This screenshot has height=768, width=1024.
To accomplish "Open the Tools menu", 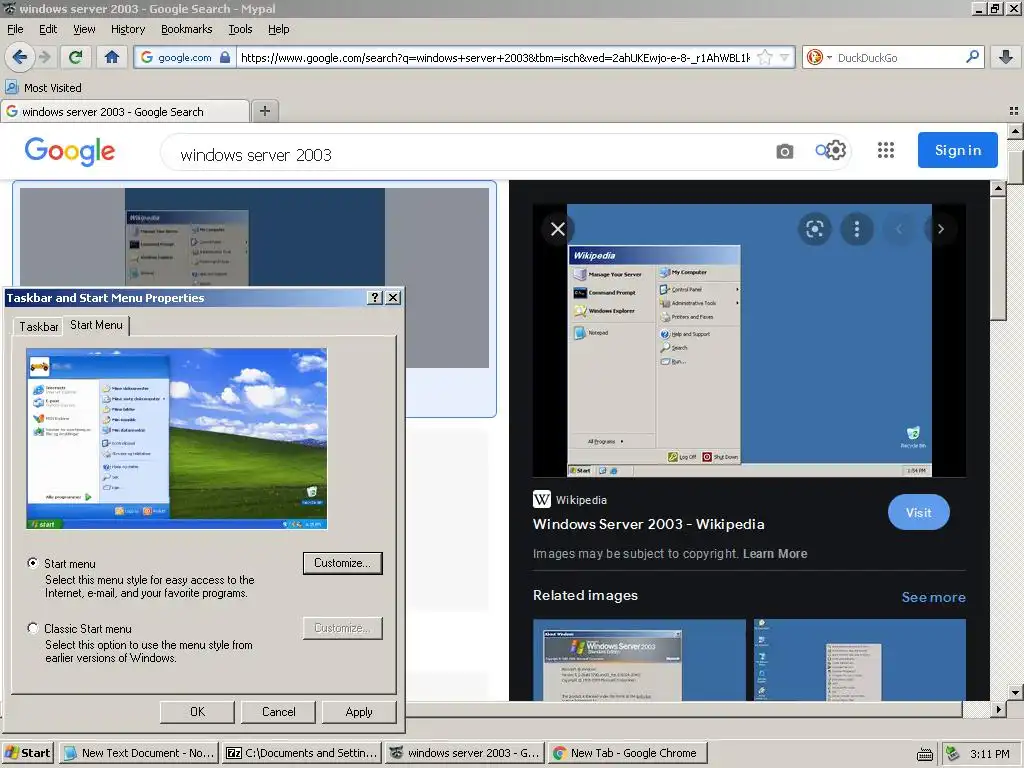I will pos(240,29).
